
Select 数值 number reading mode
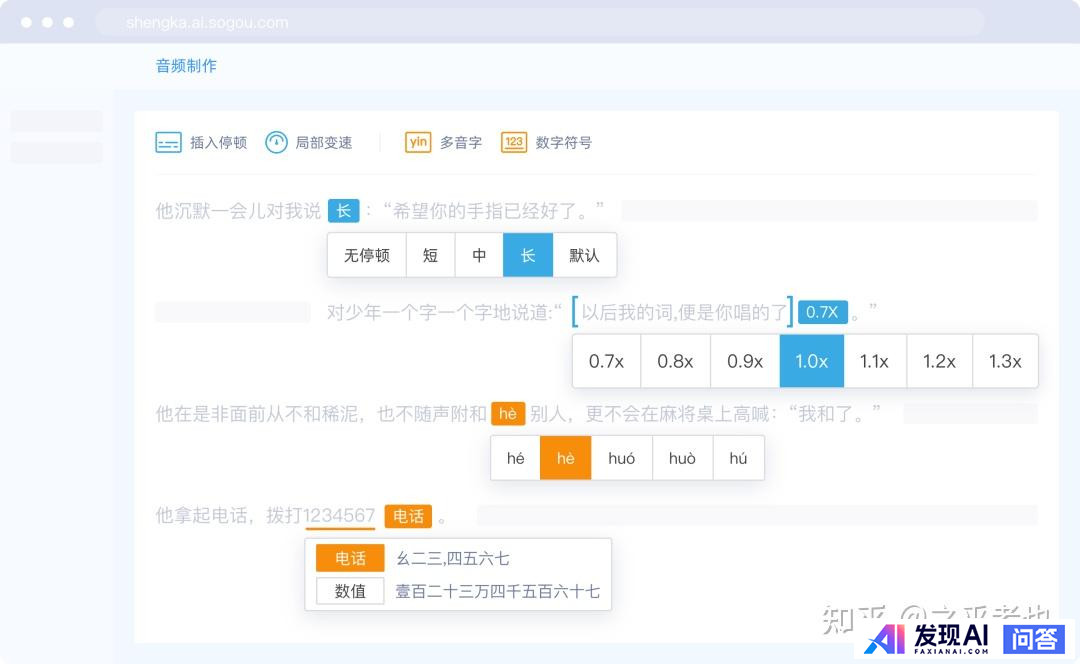(350, 591)
